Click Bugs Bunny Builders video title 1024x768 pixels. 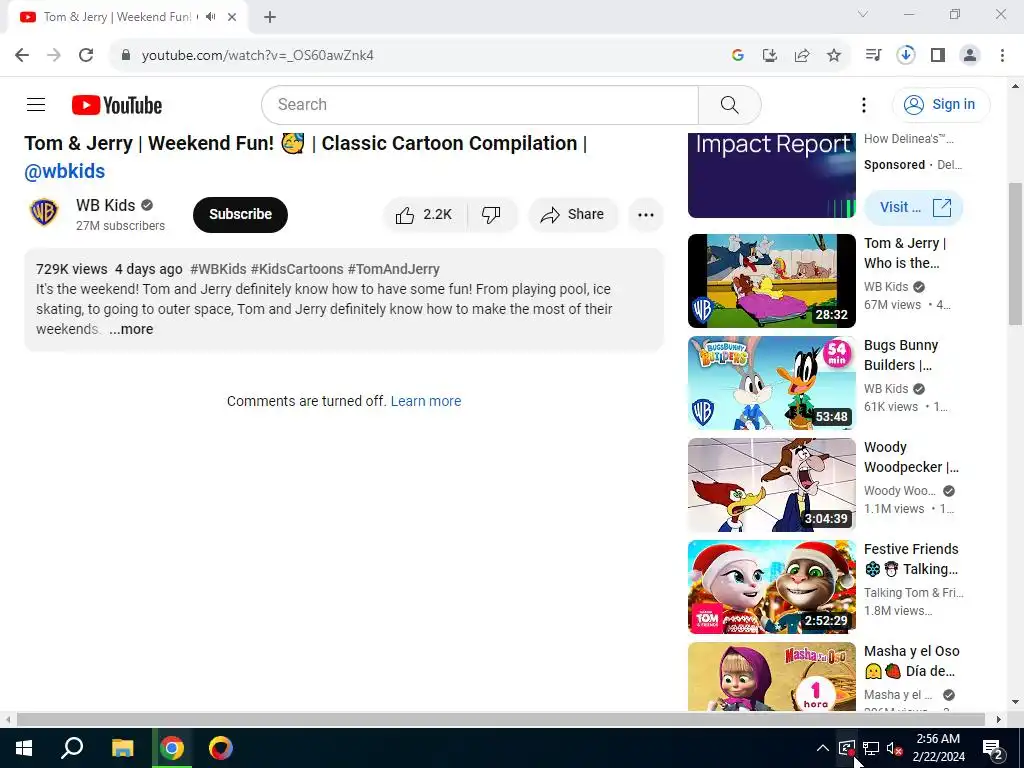(x=901, y=355)
